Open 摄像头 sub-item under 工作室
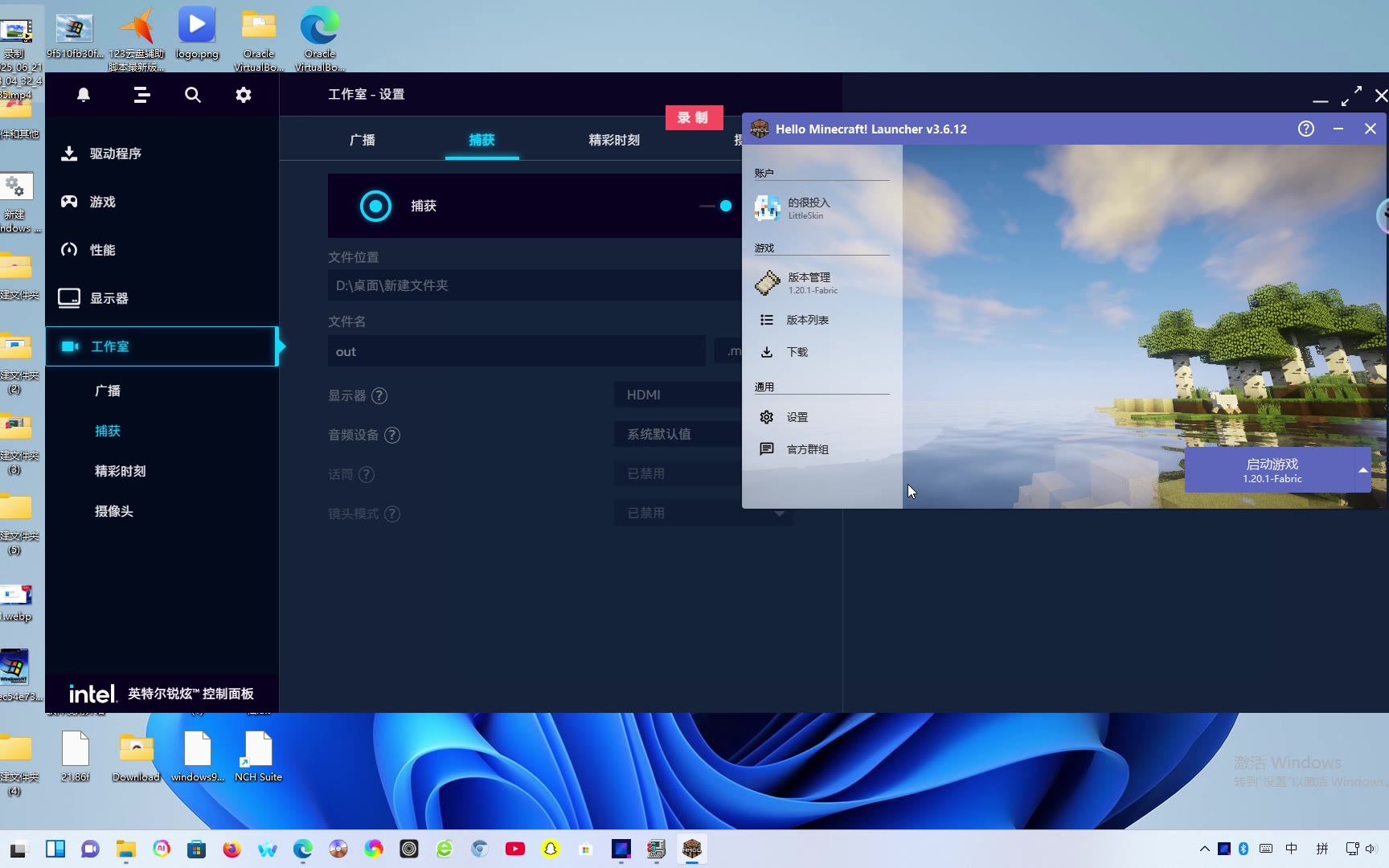1389x868 pixels. coord(114,511)
